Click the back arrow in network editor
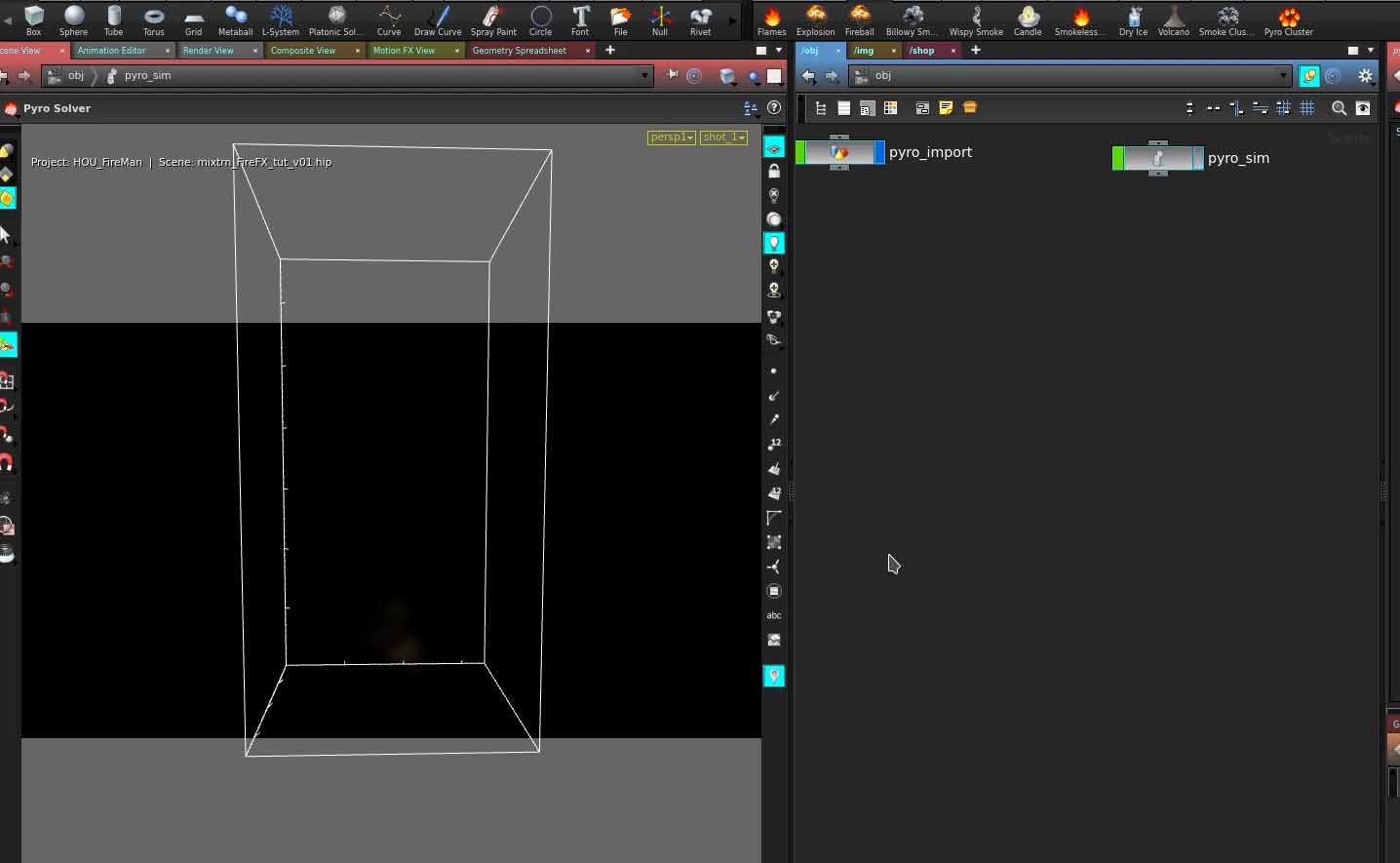The height and width of the screenshot is (863, 1400). click(808, 76)
